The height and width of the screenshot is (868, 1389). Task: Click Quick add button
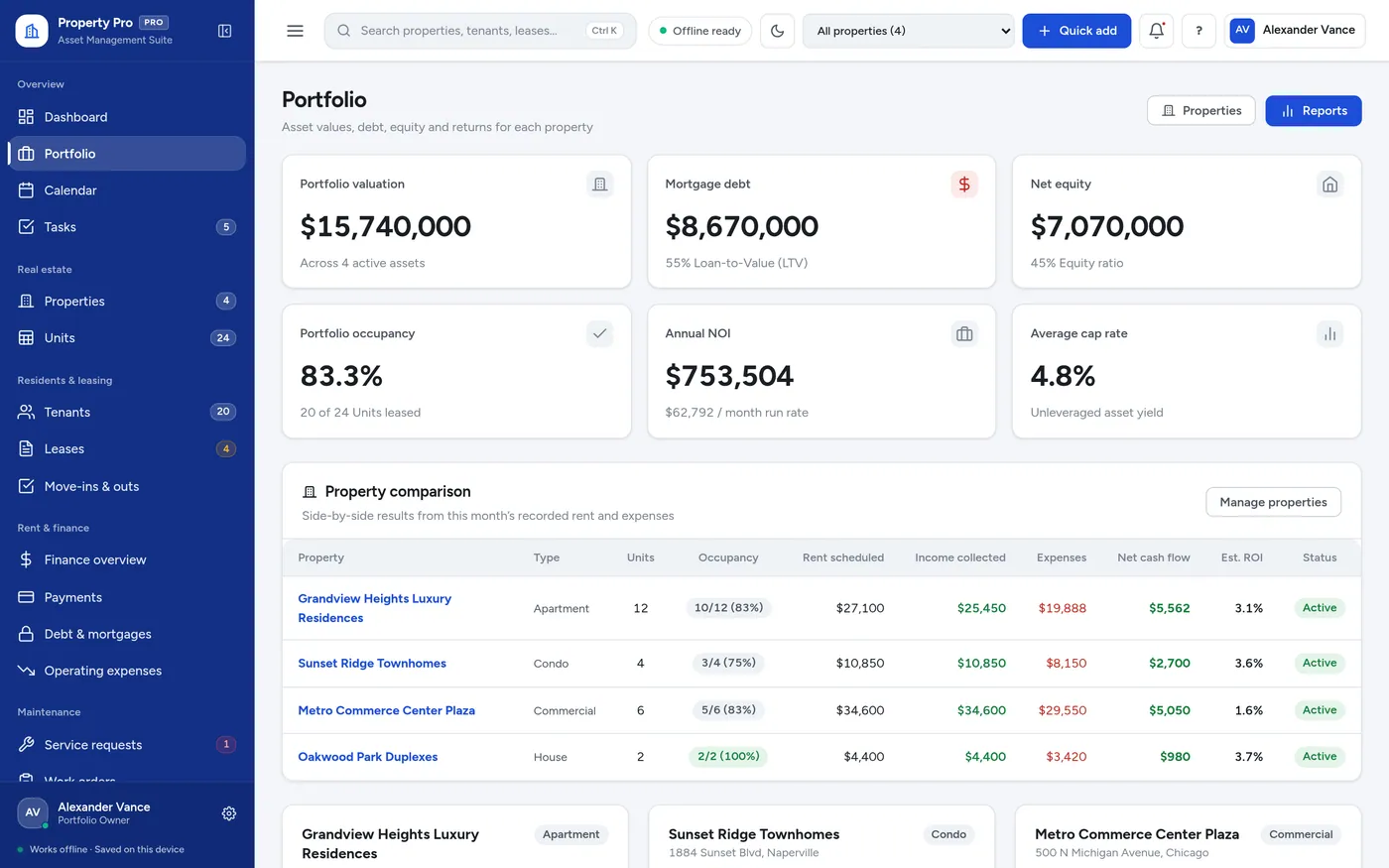[x=1076, y=31]
